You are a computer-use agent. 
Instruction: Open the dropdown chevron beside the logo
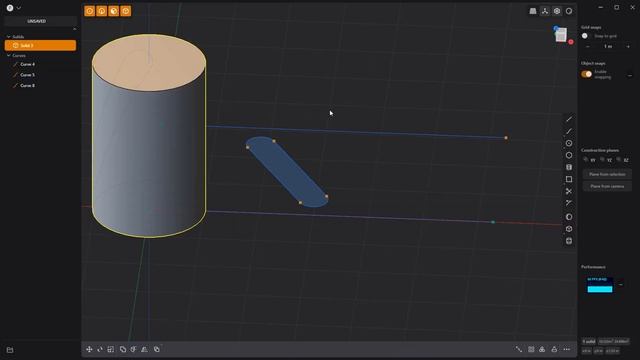click(x=19, y=8)
